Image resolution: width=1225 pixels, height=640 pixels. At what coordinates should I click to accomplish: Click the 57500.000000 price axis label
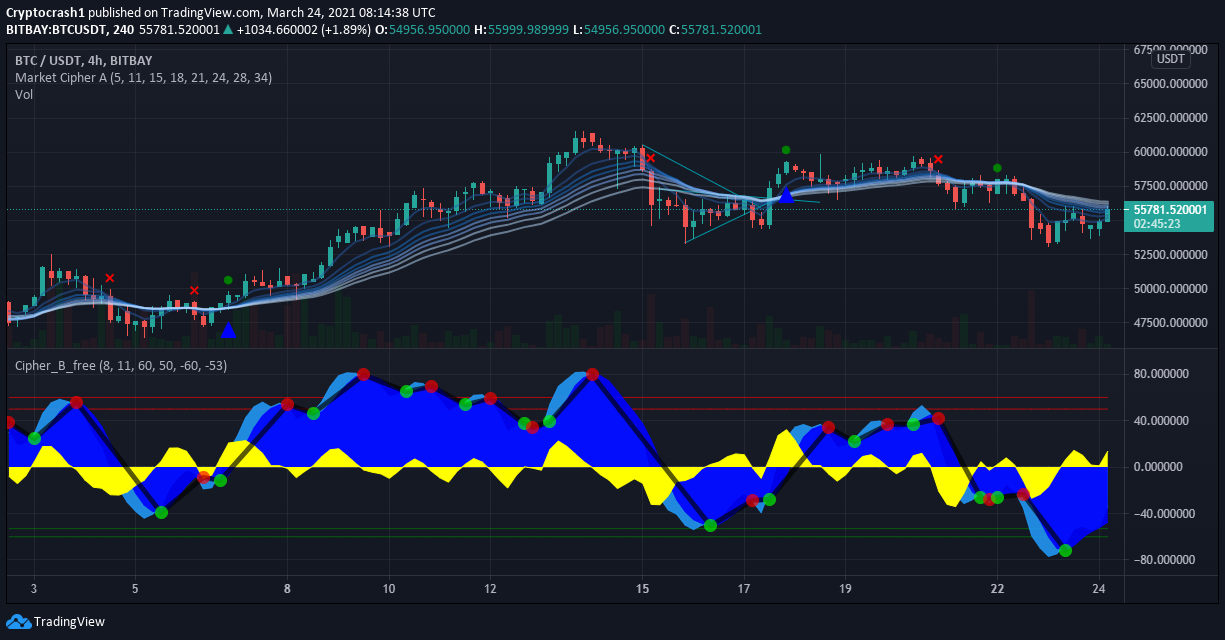point(1171,186)
